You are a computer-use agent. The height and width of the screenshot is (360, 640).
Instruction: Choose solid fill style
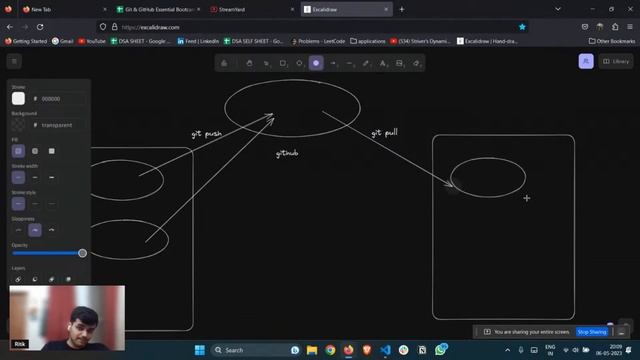51,151
